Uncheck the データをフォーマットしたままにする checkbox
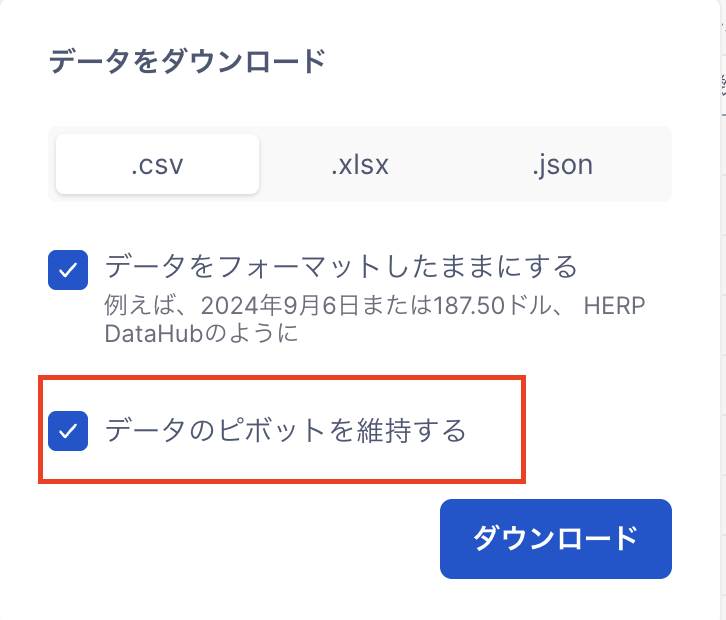Viewport: 726px width, 620px height. point(68,270)
